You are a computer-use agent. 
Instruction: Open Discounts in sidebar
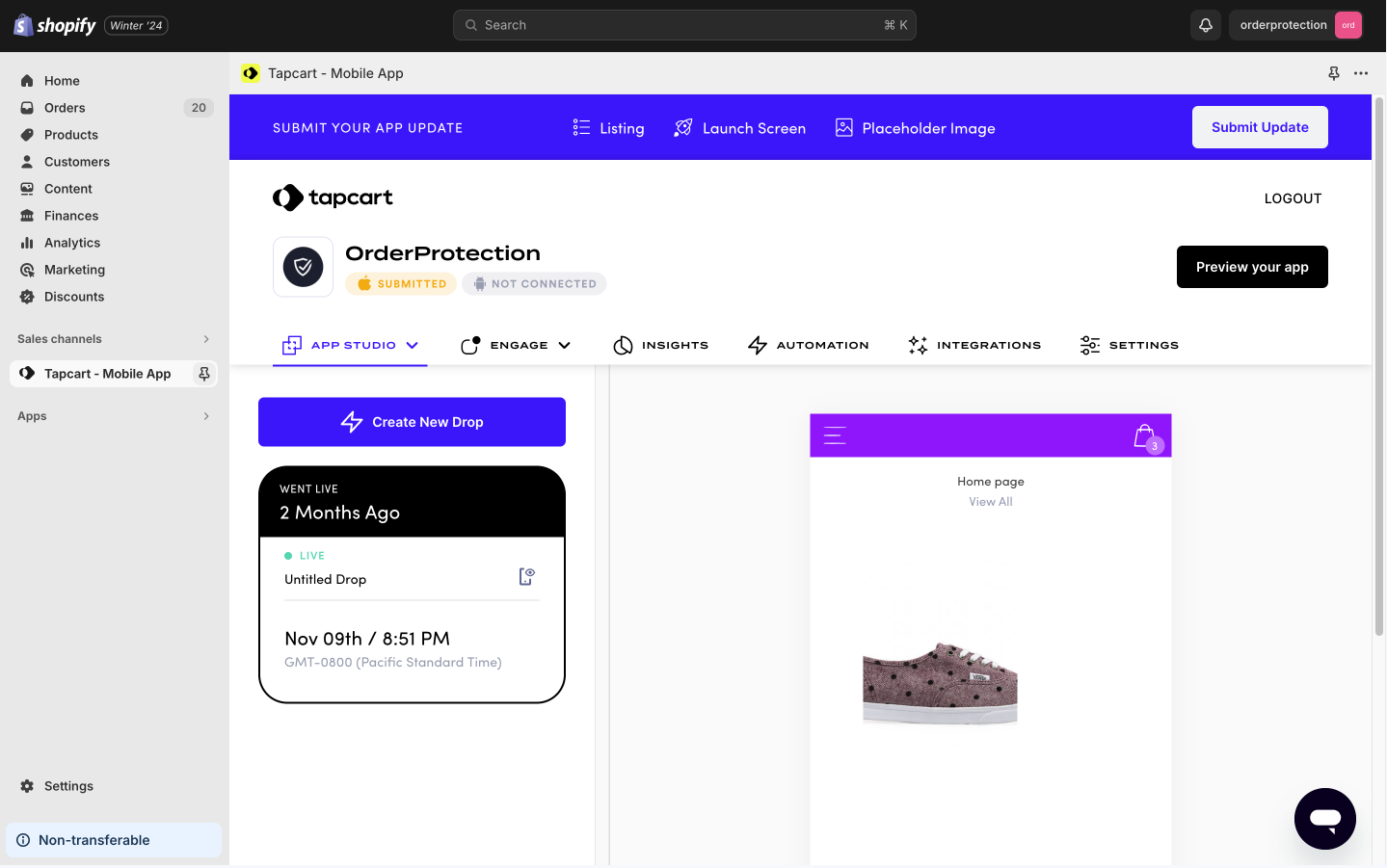point(74,297)
